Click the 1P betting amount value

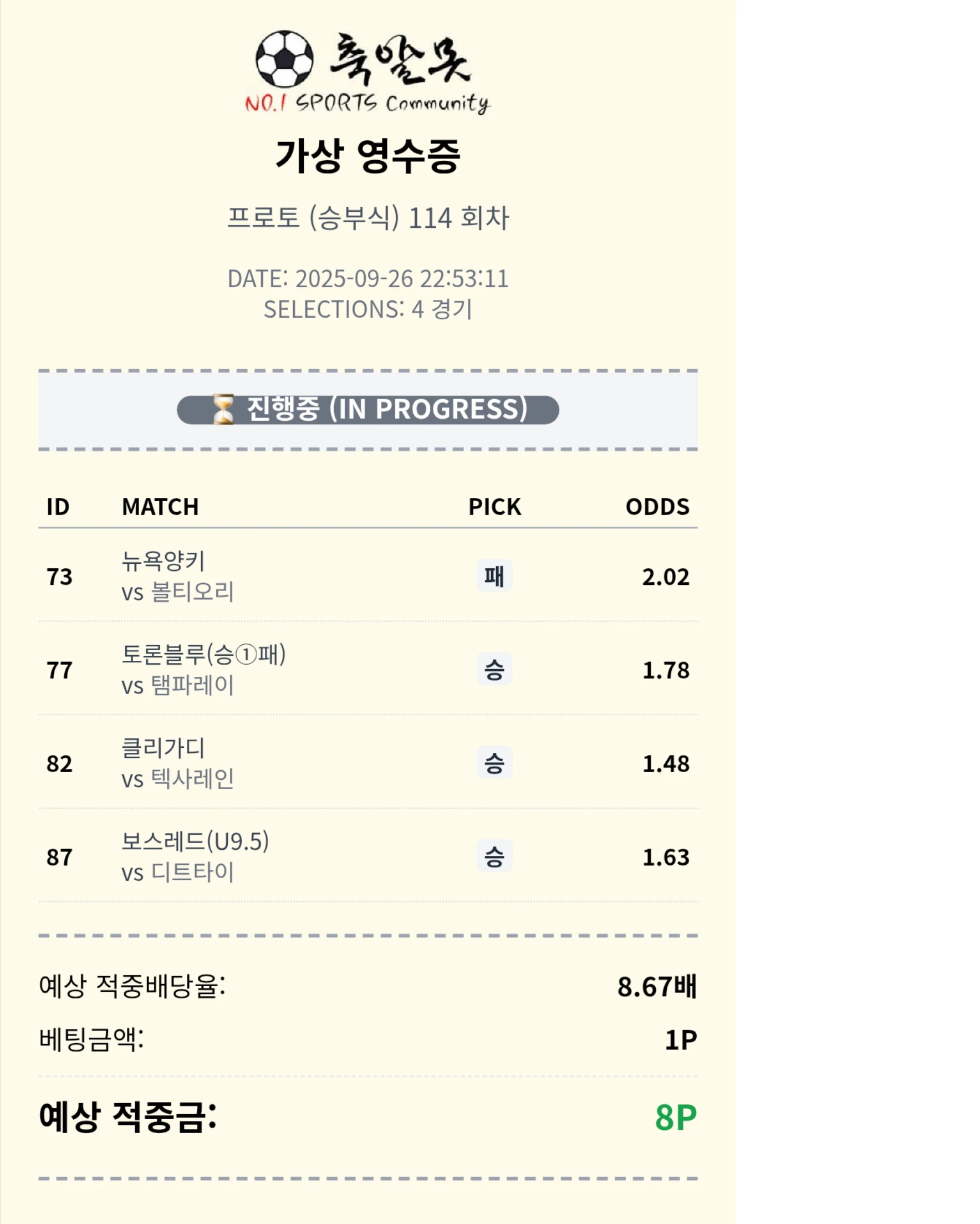[680, 1039]
